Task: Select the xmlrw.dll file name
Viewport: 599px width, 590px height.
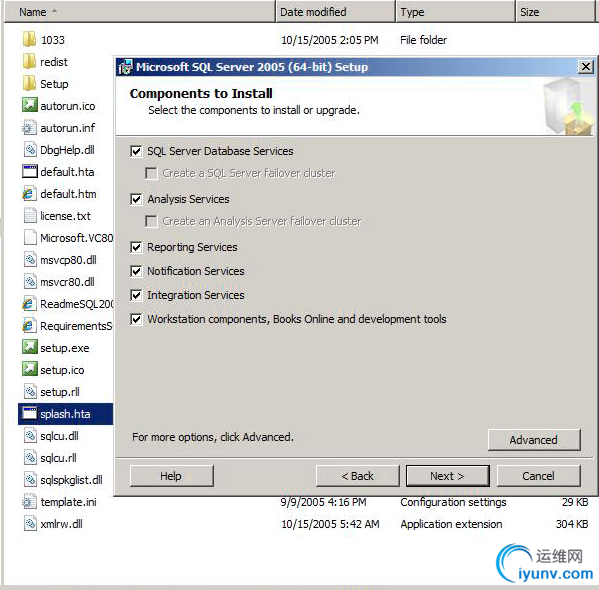Action: coord(62,524)
